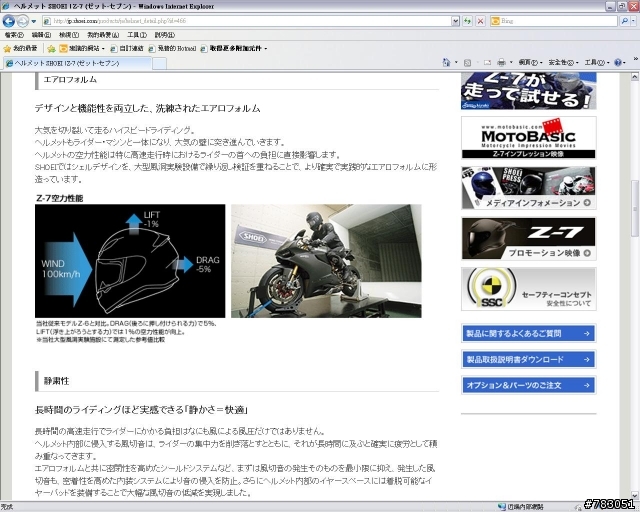Click the 我的最愛 favorites star button
Screen dimensions: 640x512
click(x=20, y=49)
